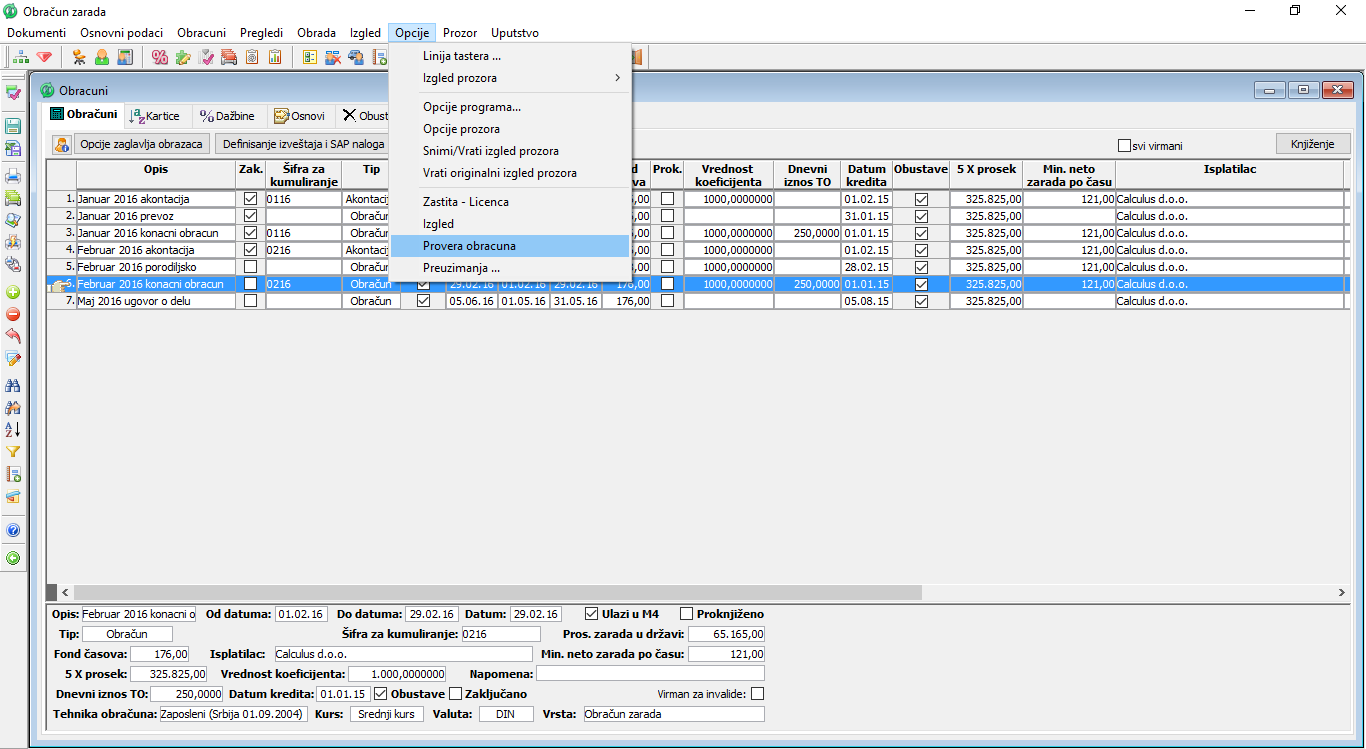Click the 'Knjiženje' button
This screenshot has height=749, width=1366.
1312,144
